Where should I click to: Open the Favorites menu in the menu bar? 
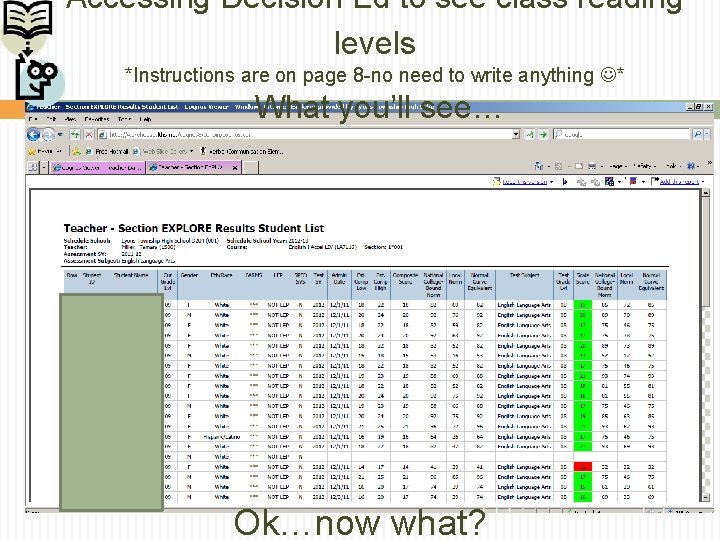coord(97,119)
